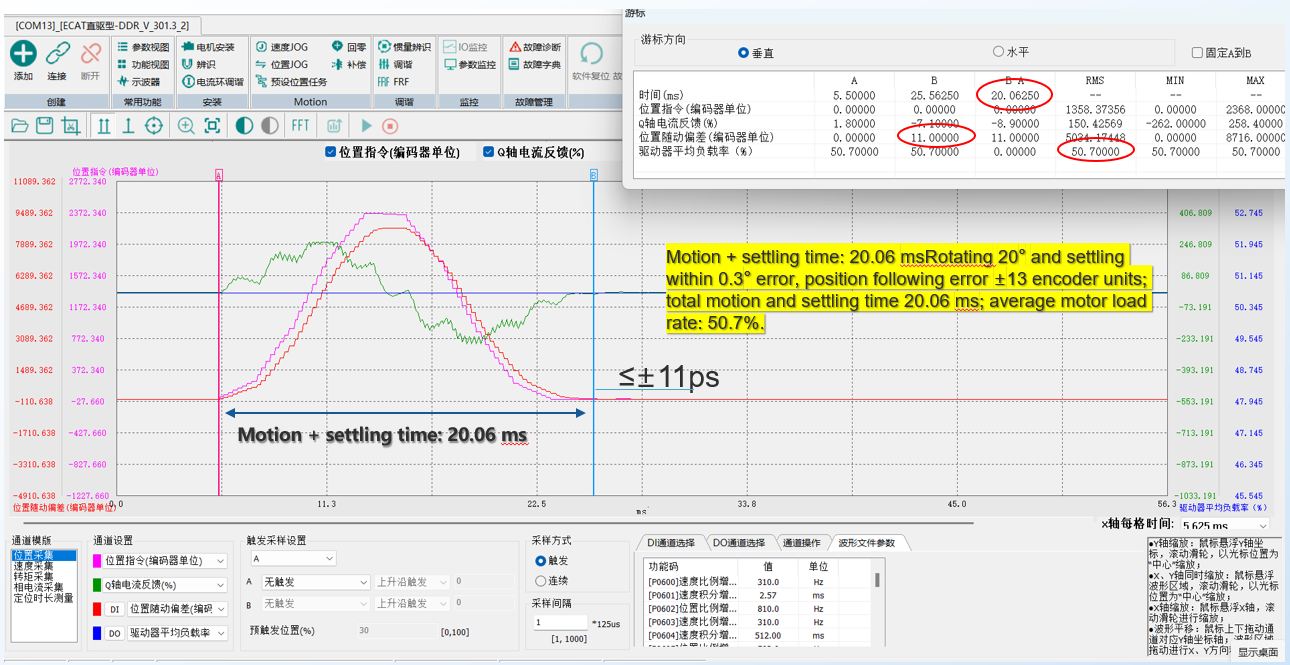
Task: Uncheck 位置指令(编码器单位) checkbox above chart
Action: point(331,152)
